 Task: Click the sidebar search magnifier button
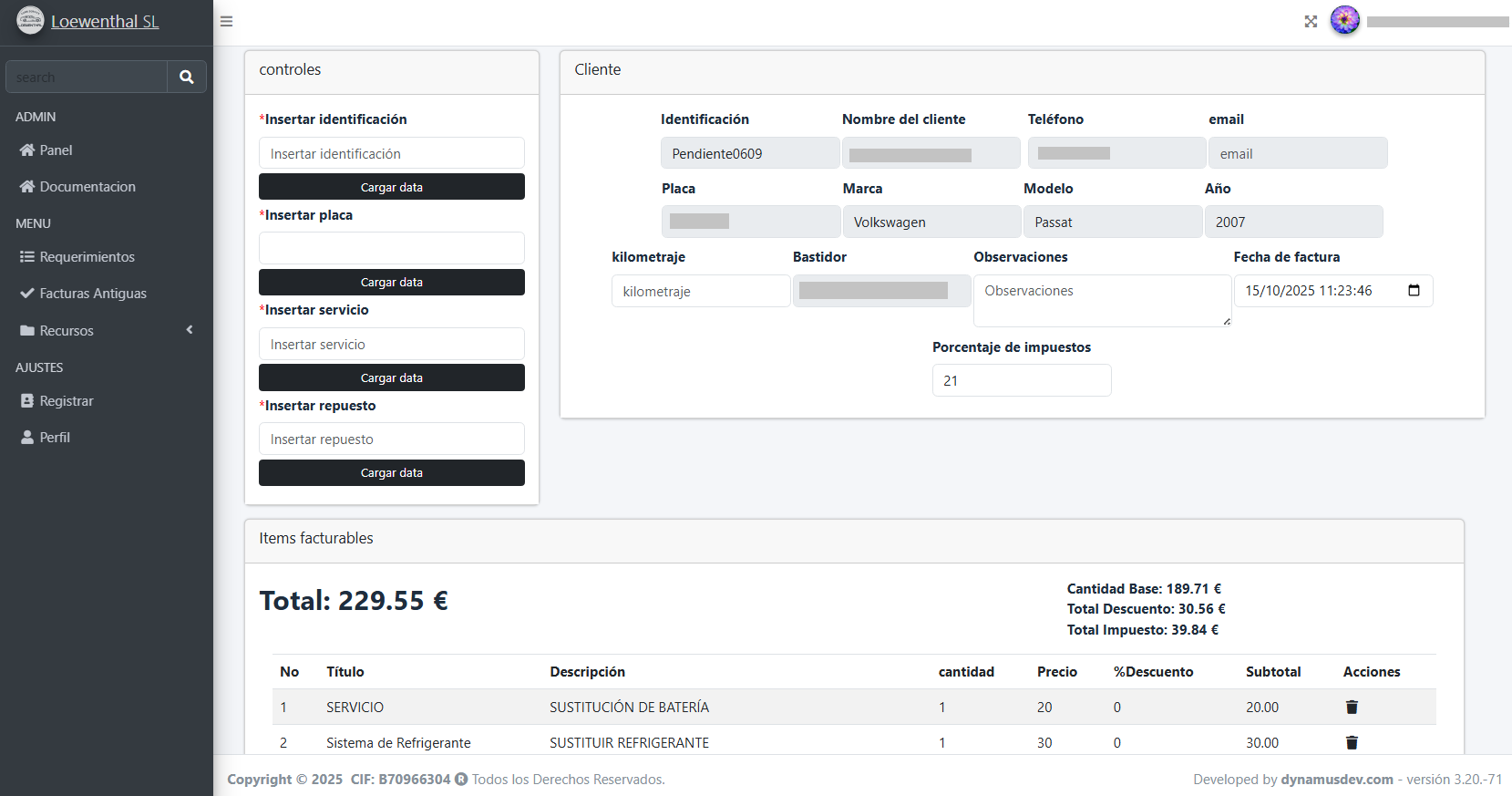click(x=187, y=78)
